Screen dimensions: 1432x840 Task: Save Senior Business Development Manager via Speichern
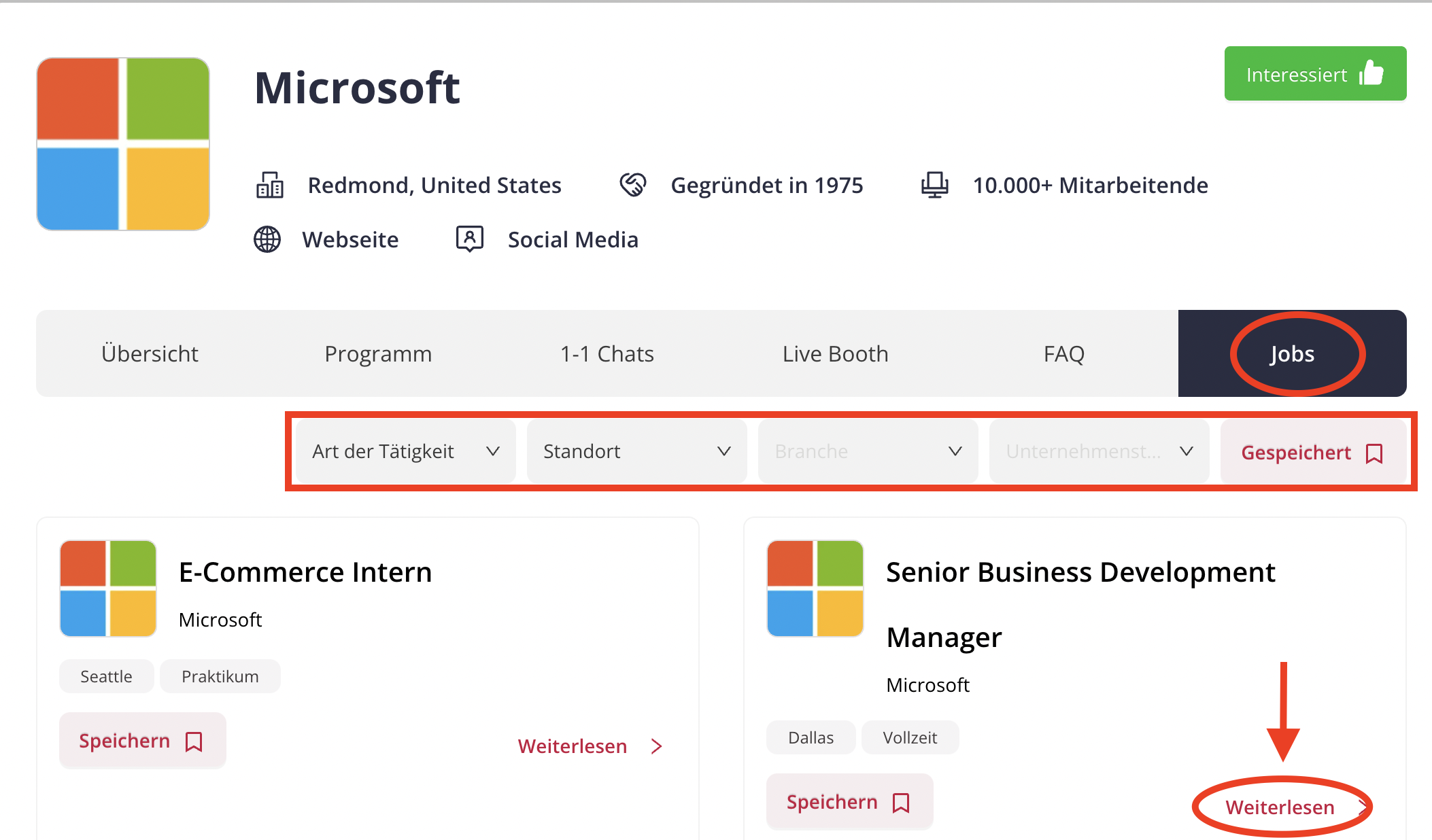point(849,802)
